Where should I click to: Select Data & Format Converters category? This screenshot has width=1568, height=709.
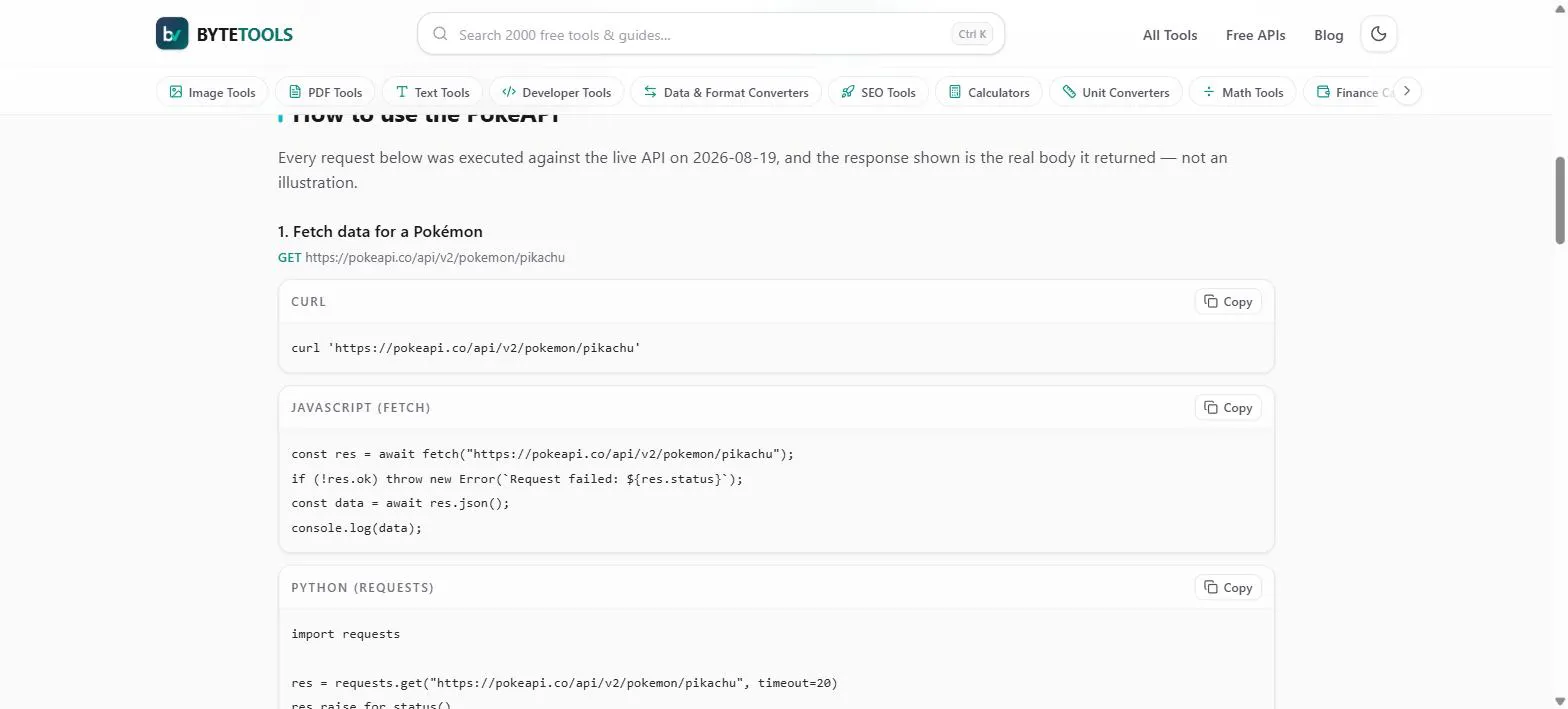point(726,92)
